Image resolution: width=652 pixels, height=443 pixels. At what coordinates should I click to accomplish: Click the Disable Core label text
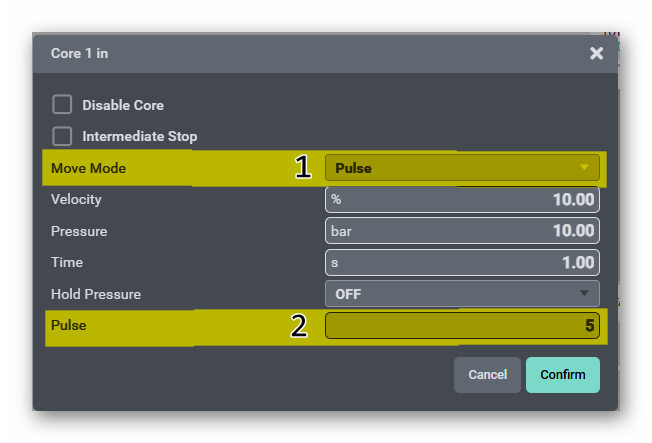pyautogui.click(x=123, y=105)
